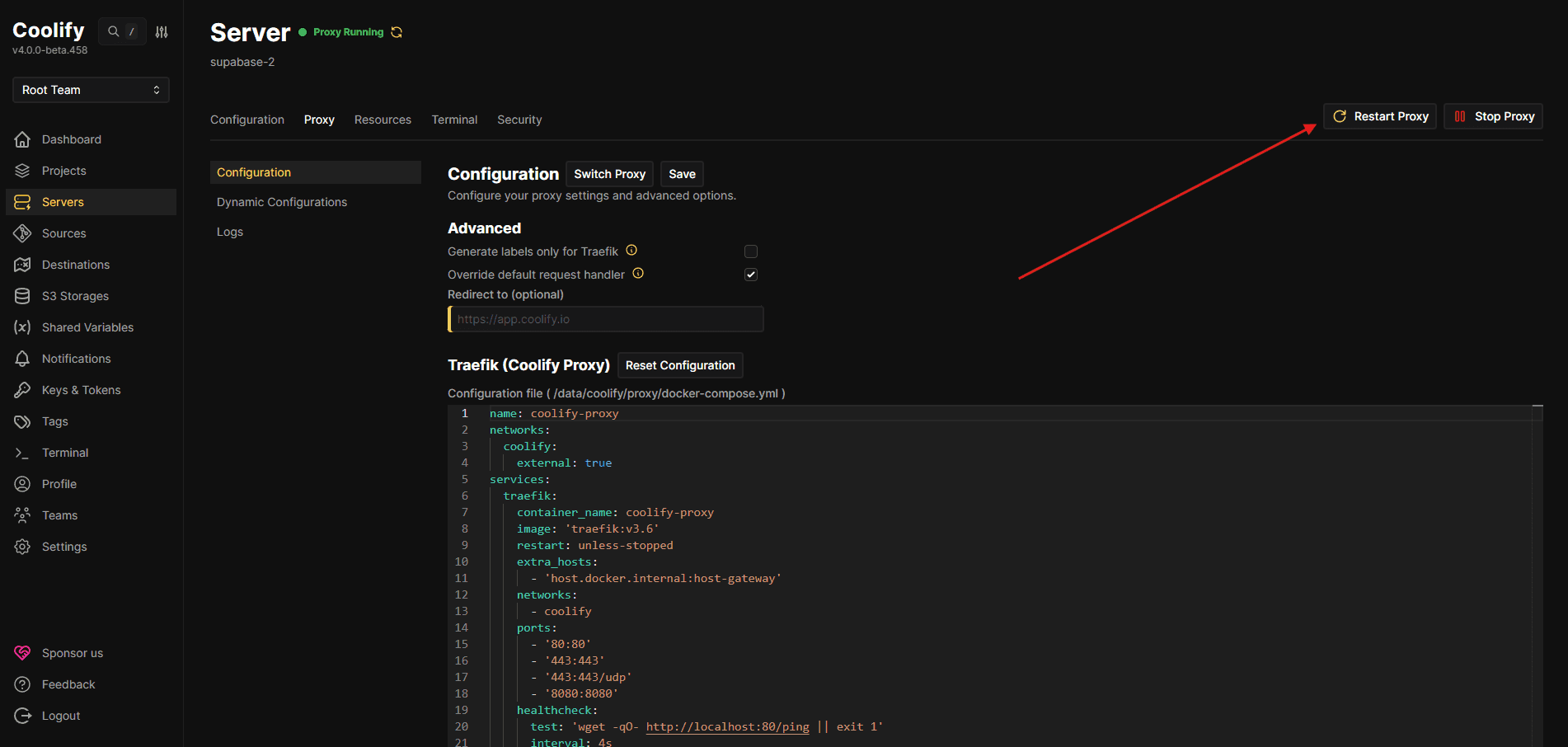
Task: Select Dynamic Configurations in side menu
Action: coord(282,202)
